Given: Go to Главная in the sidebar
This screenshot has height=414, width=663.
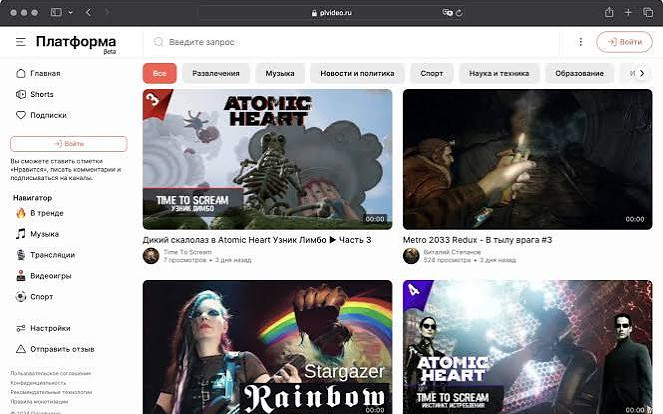Looking at the screenshot, I should tap(45, 73).
